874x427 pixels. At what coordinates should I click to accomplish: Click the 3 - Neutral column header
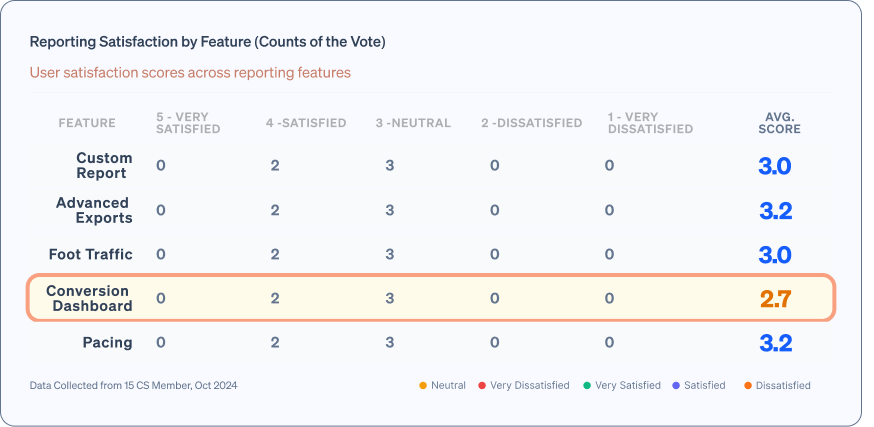[413, 123]
